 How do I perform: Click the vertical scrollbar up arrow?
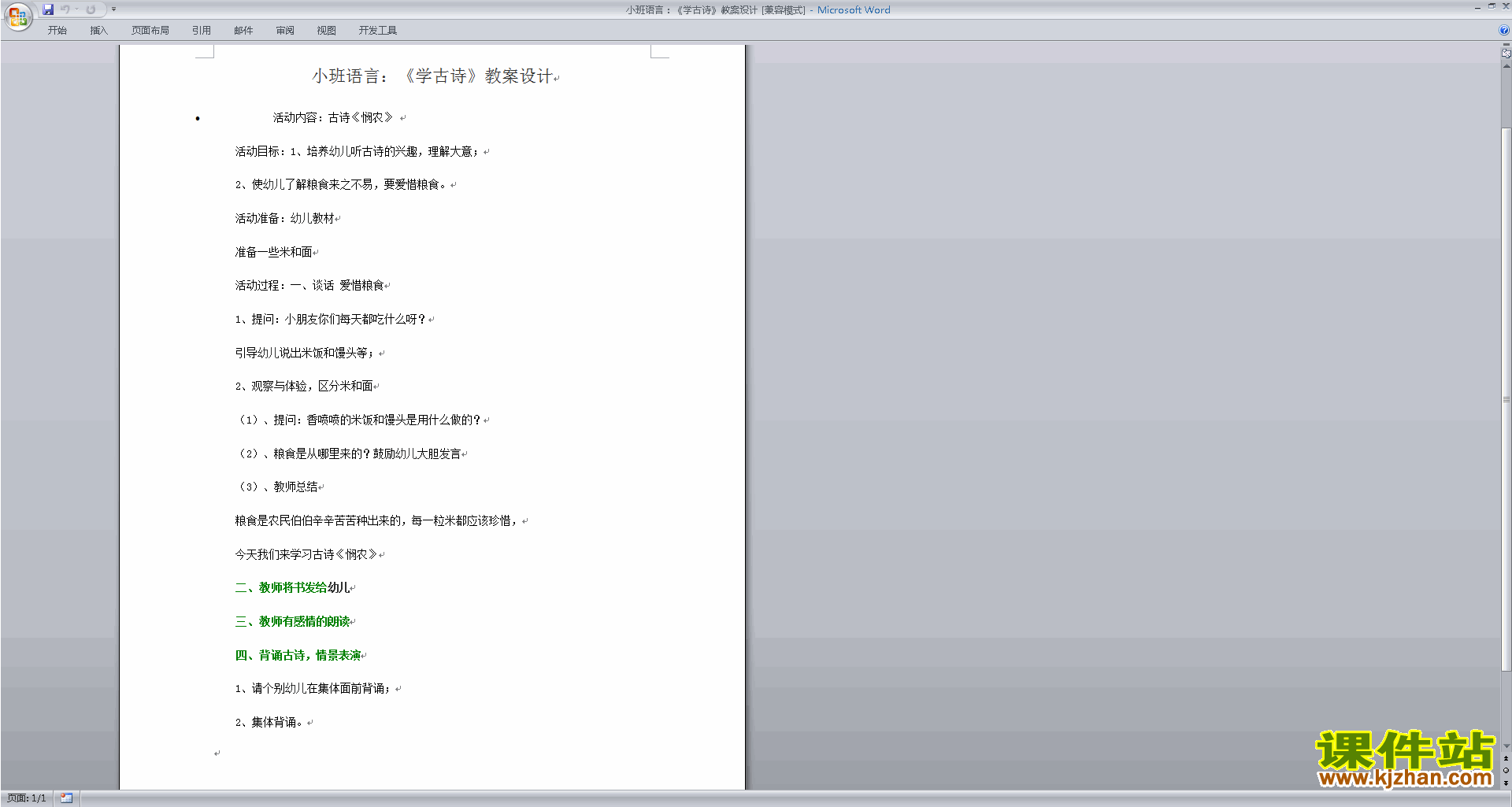tap(1506, 66)
